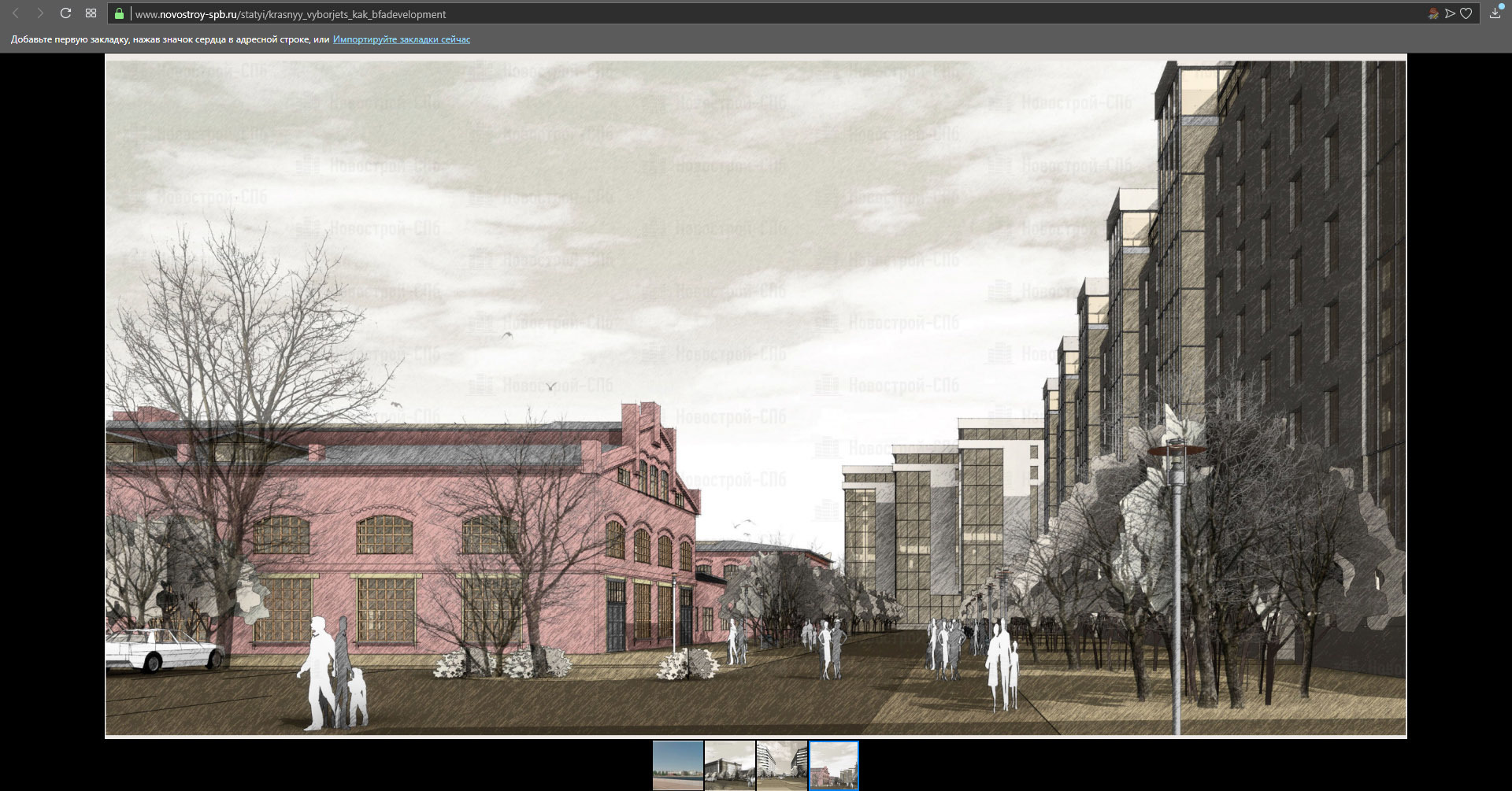Viewport: 1512px width, 791px height.
Task: Select the blue-sky riverside thumbnail
Action: click(677, 765)
